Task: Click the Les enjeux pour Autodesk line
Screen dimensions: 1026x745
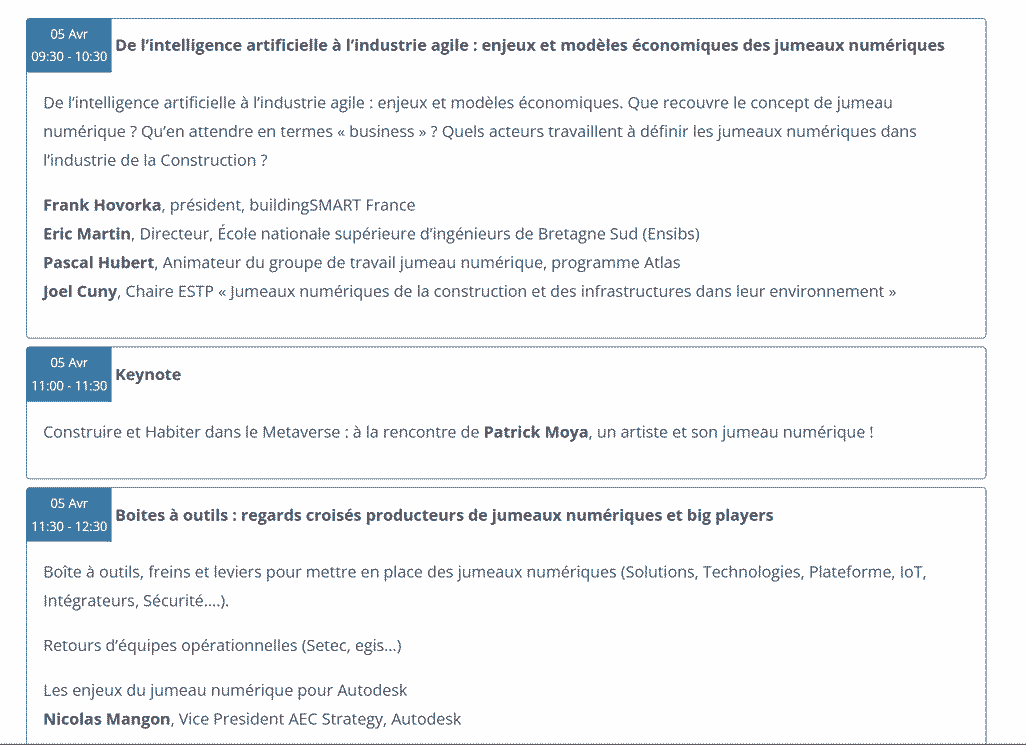Action: pyautogui.click(x=225, y=690)
